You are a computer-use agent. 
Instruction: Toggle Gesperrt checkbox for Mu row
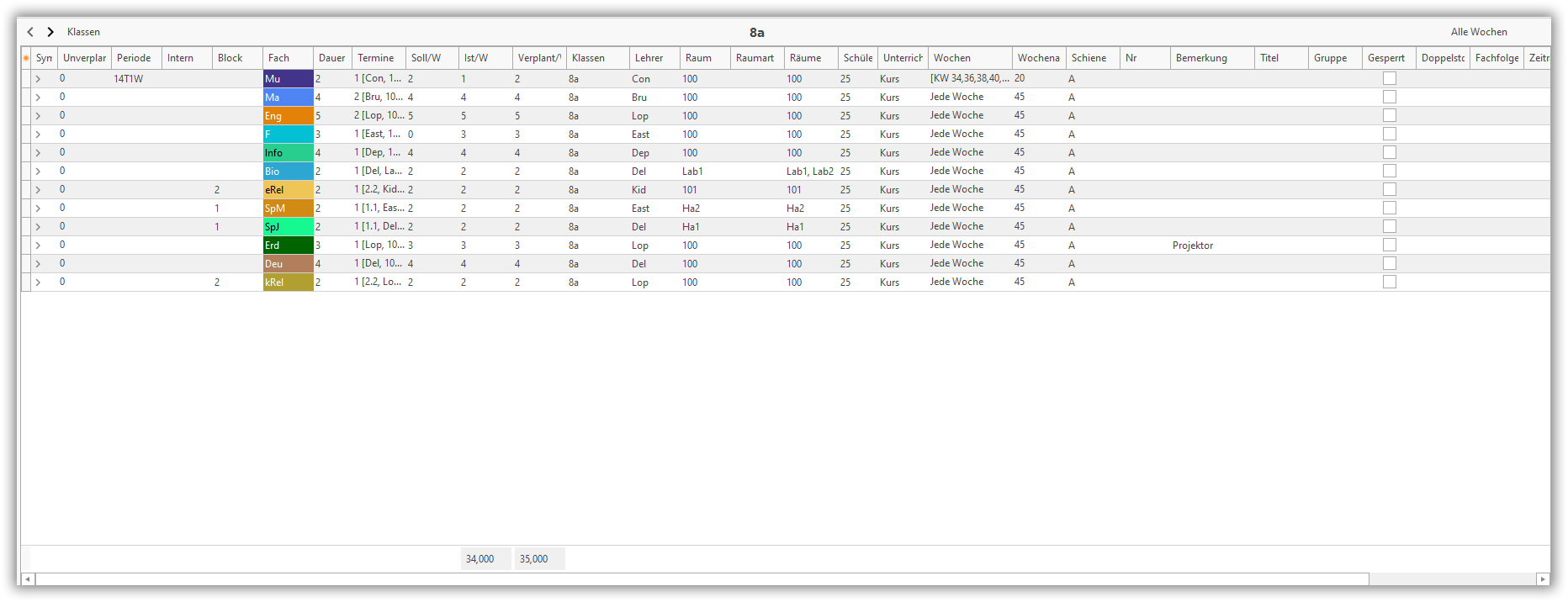1389,78
